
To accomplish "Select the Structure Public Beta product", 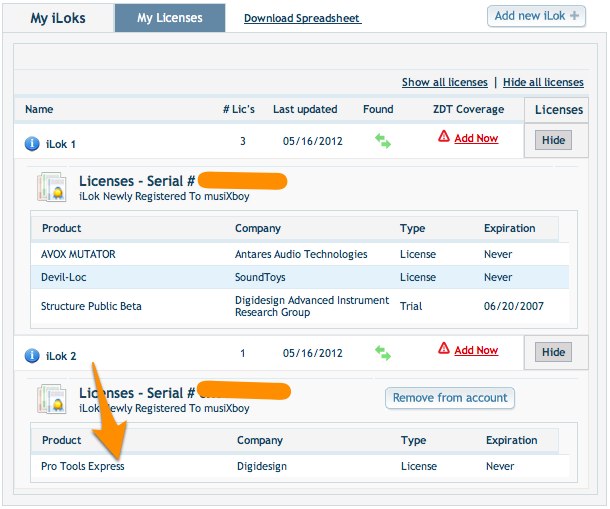I will tap(91, 306).
